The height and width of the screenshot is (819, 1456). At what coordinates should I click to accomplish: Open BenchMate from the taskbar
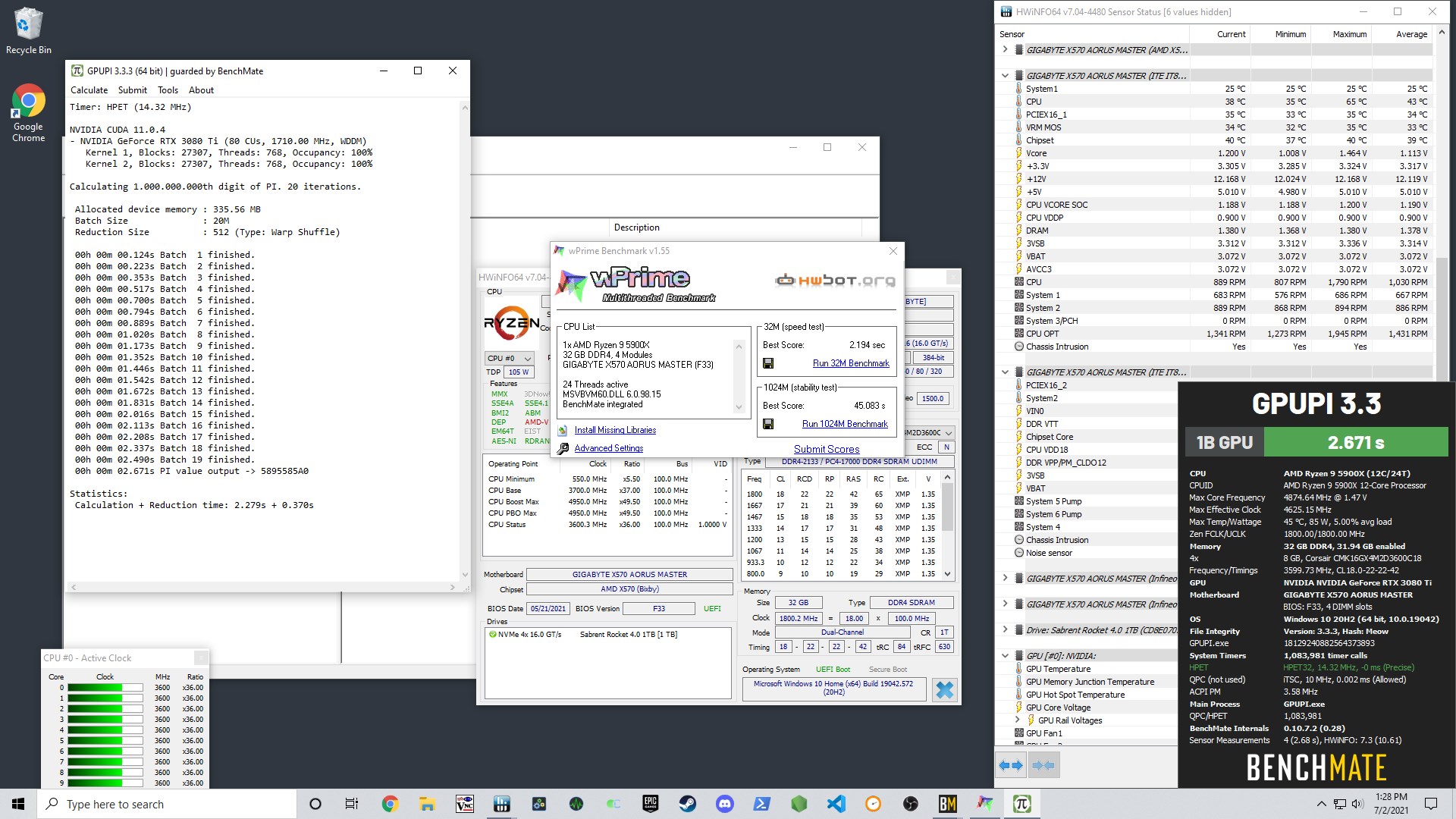947,804
